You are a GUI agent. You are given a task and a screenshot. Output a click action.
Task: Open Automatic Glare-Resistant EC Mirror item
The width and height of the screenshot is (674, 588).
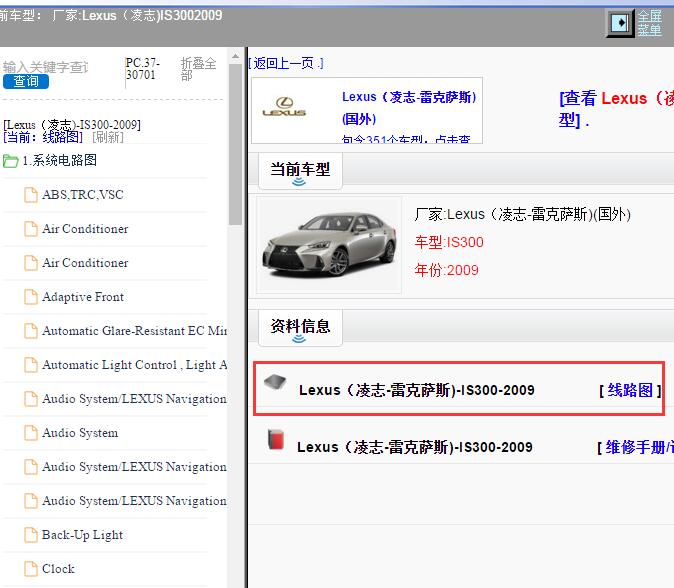click(134, 331)
